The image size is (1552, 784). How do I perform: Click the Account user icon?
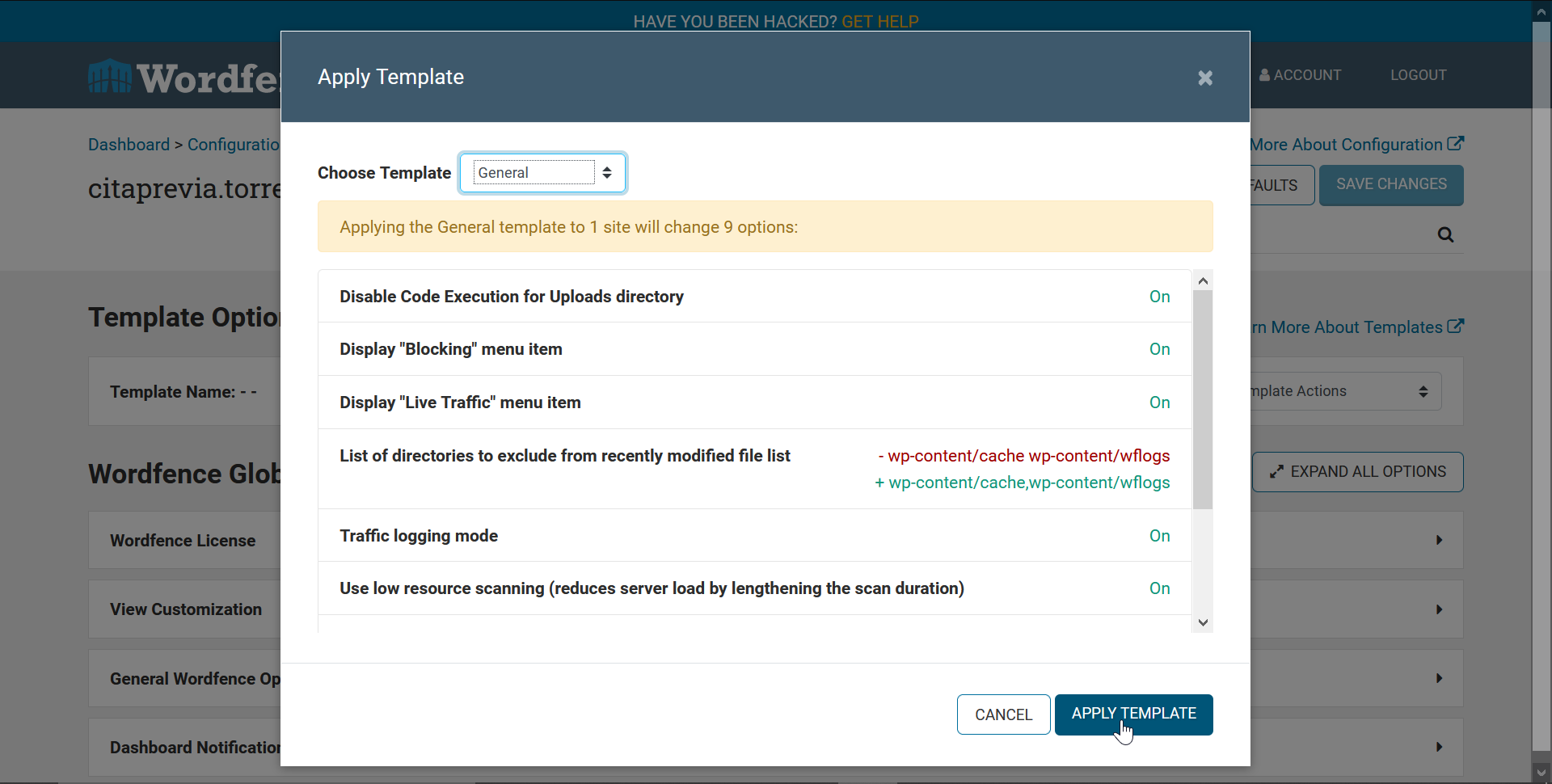[x=1264, y=75]
